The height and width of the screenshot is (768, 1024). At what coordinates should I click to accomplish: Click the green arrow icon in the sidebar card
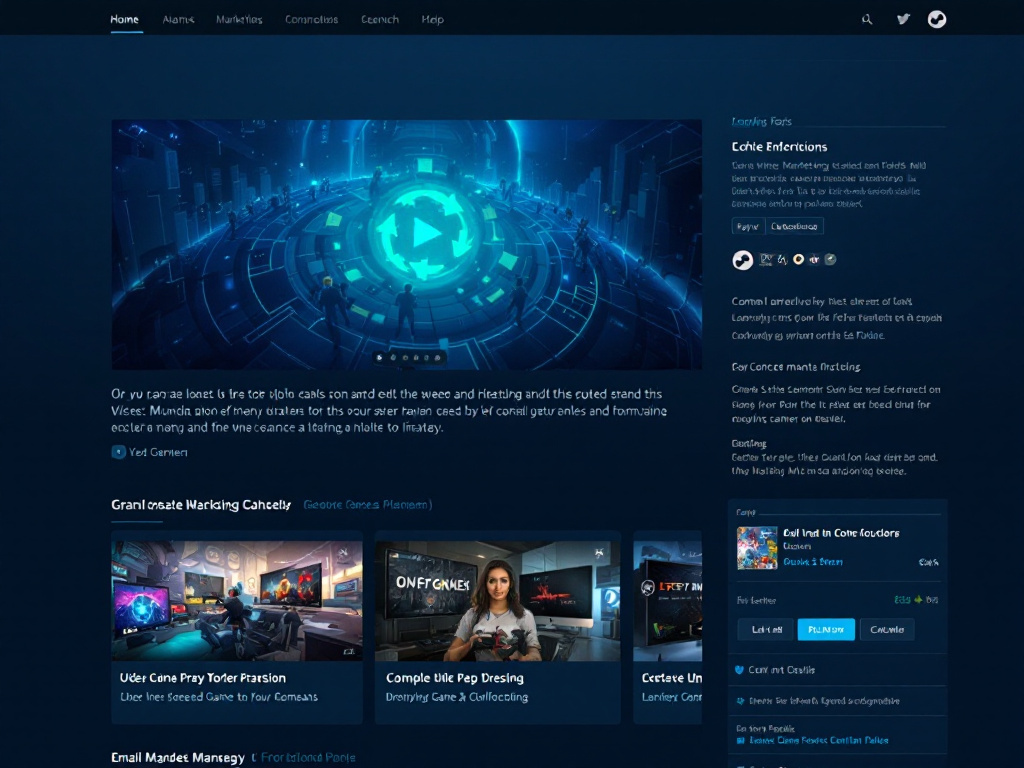coord(918,599)
